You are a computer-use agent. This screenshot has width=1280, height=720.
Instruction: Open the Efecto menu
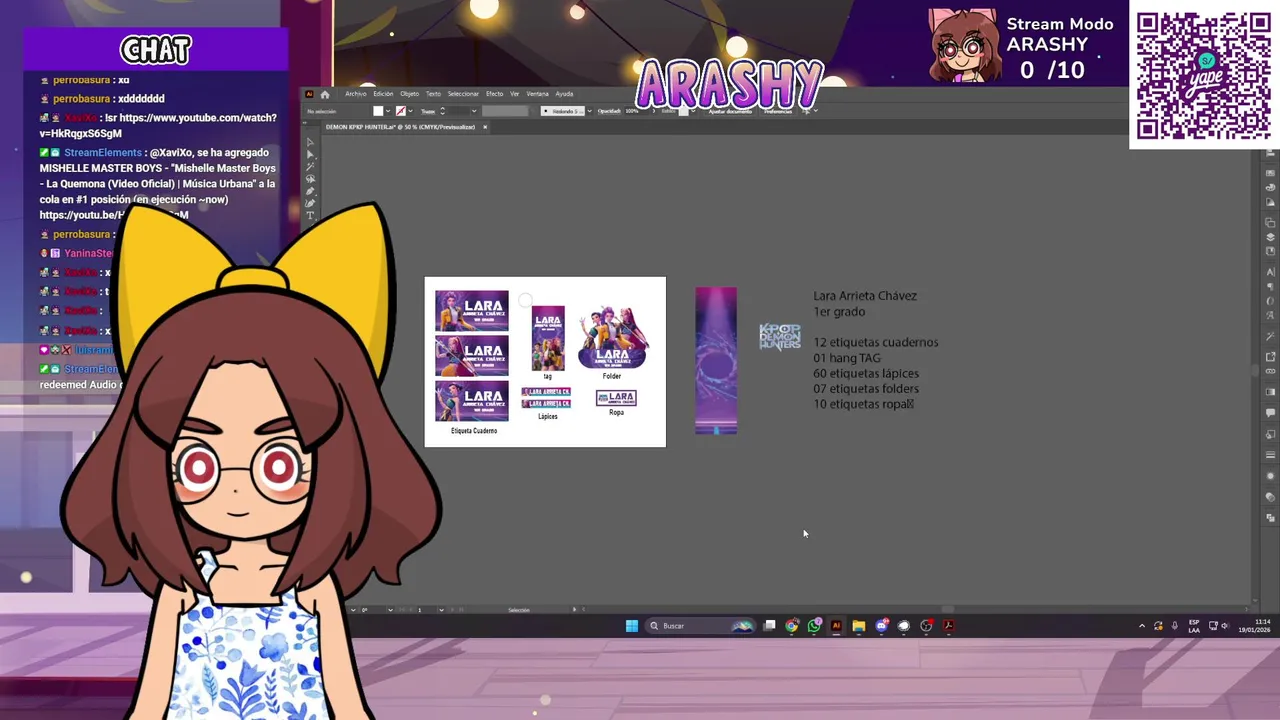pos(495,94)
